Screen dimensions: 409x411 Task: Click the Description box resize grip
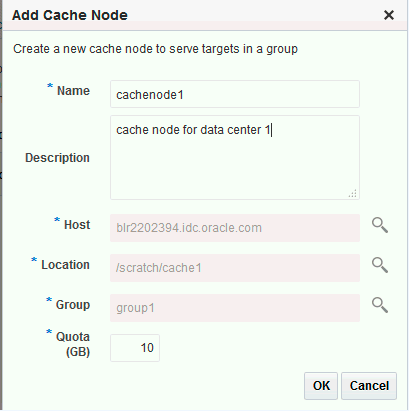pyautogui.click(x=353, y=193)
